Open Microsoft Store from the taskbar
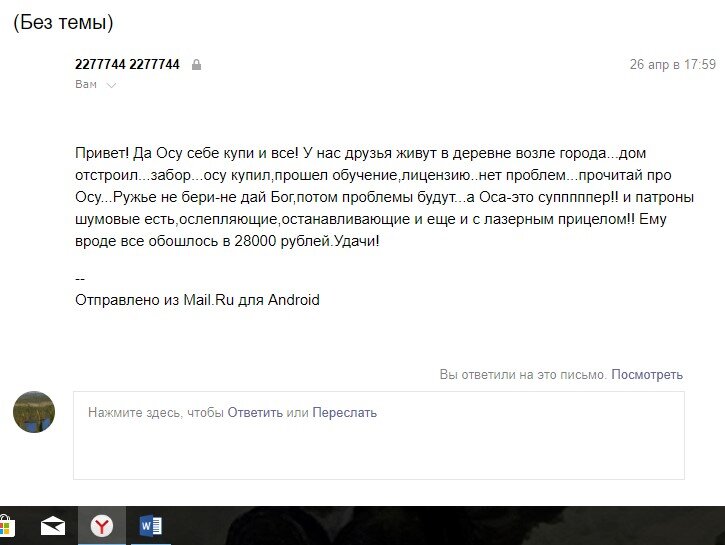 pos(6,526)
